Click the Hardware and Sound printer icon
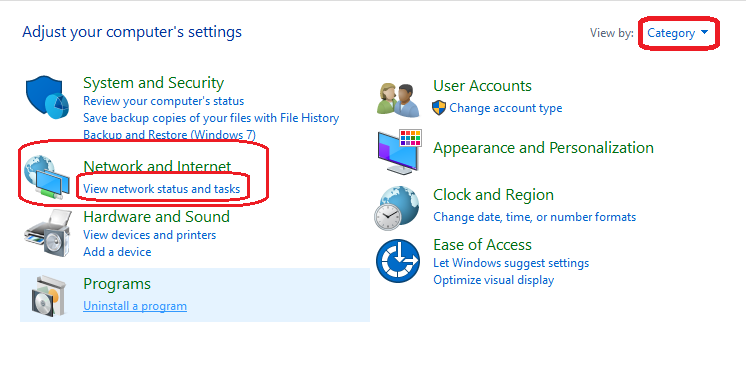This screenshot has height=366, width=746. click(47, 234)
